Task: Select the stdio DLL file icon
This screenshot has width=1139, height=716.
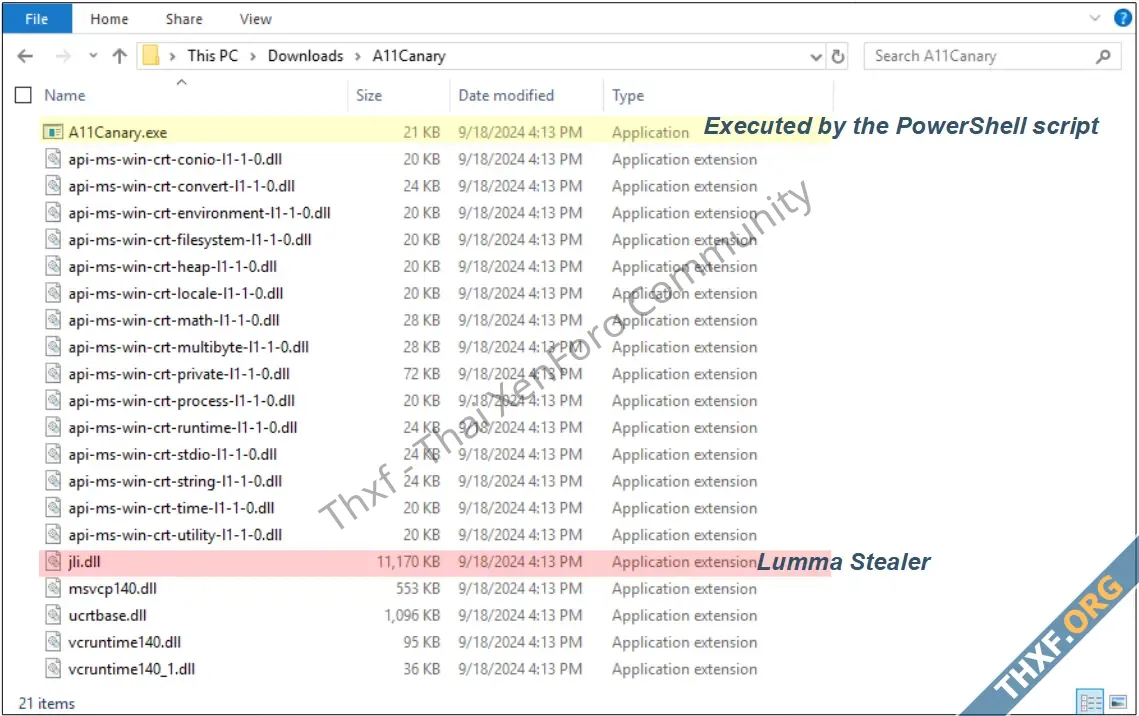Action: point(53,455)
